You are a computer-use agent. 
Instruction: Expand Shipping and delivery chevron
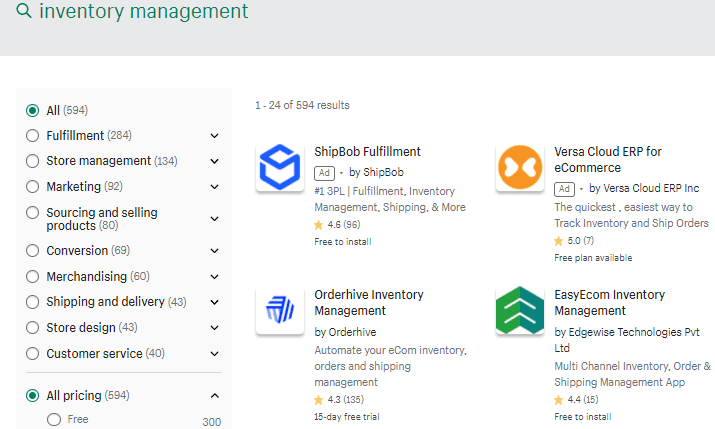tap(214, 302)
